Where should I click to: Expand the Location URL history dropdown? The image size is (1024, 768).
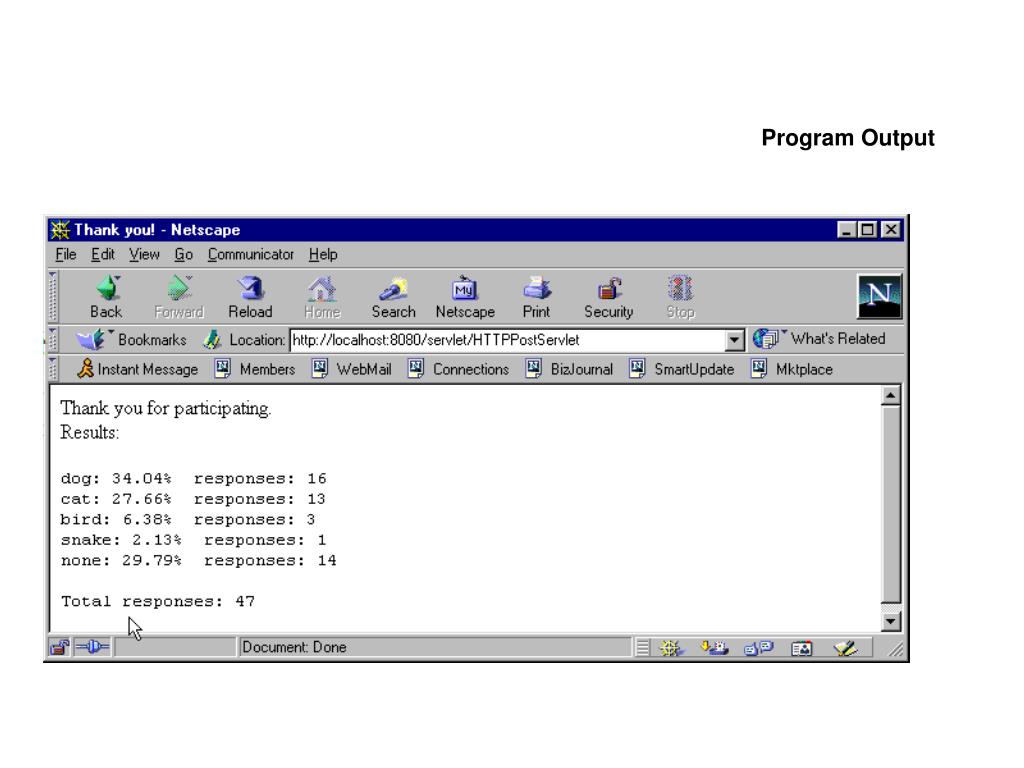click(734, 340)
